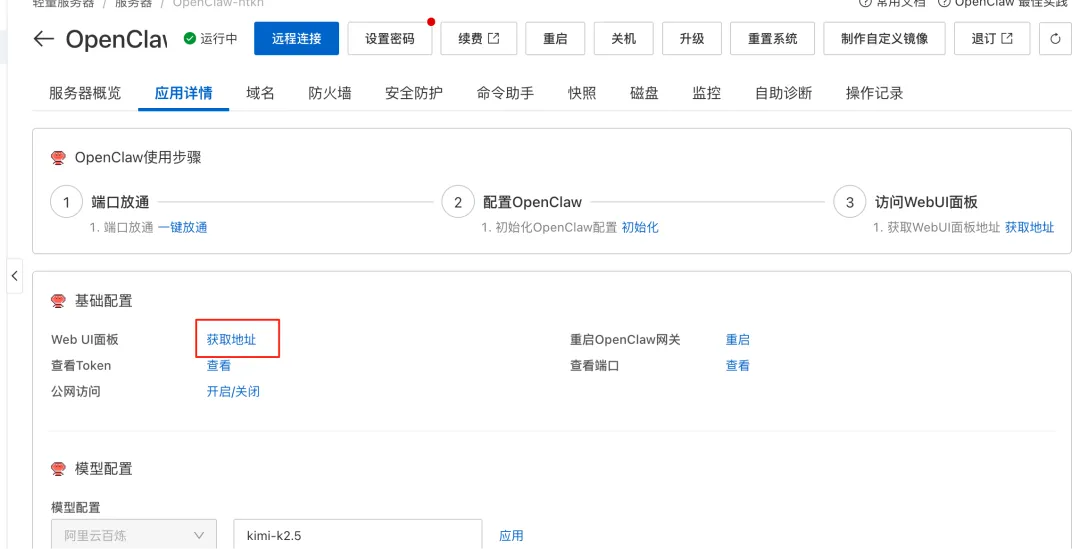Click 查看 next to 查看端口

click(x=738, y=366)
